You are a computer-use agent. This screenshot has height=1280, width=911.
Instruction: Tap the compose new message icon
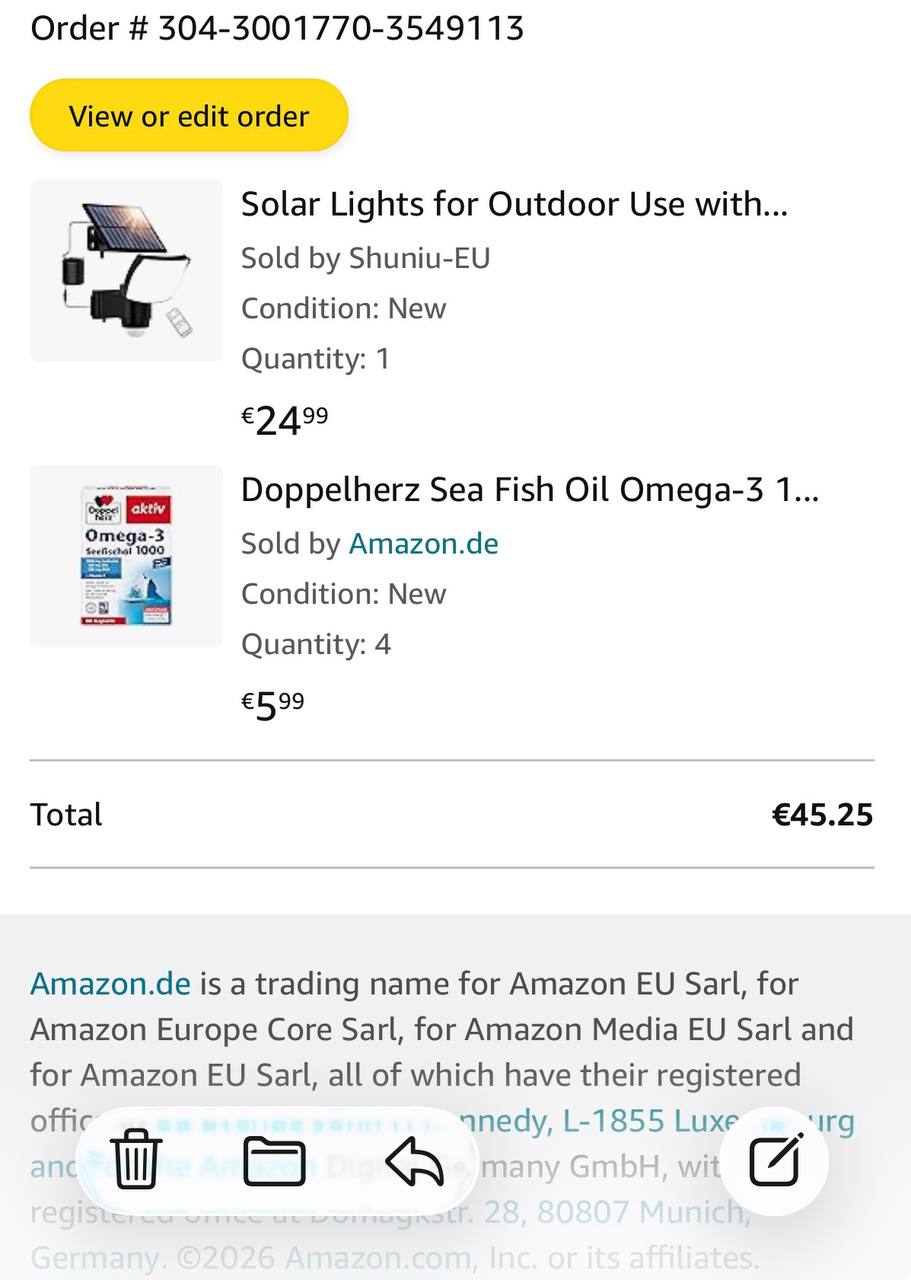pos(775,1160)
